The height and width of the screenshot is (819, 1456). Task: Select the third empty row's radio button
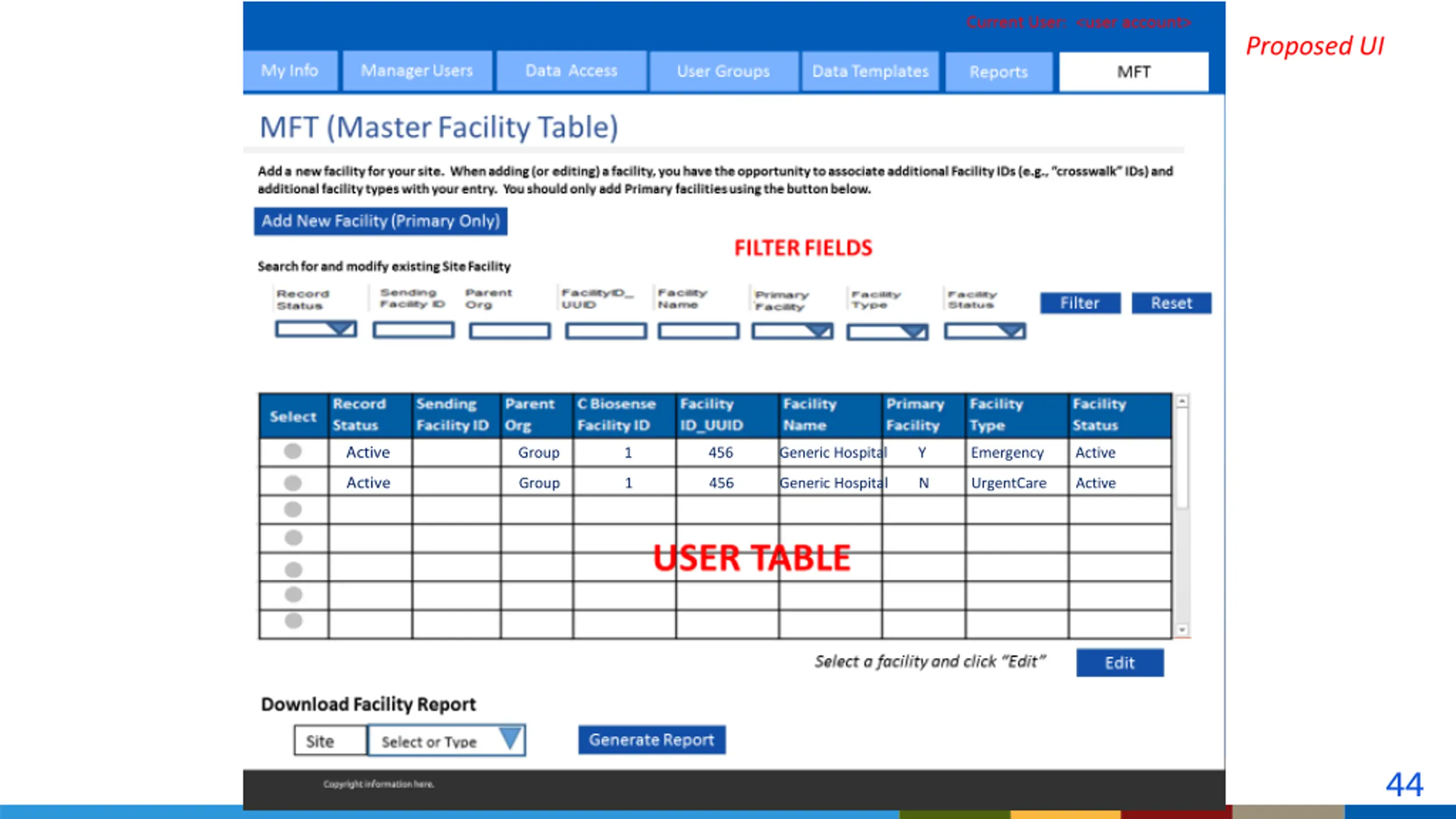click(293, 569)
